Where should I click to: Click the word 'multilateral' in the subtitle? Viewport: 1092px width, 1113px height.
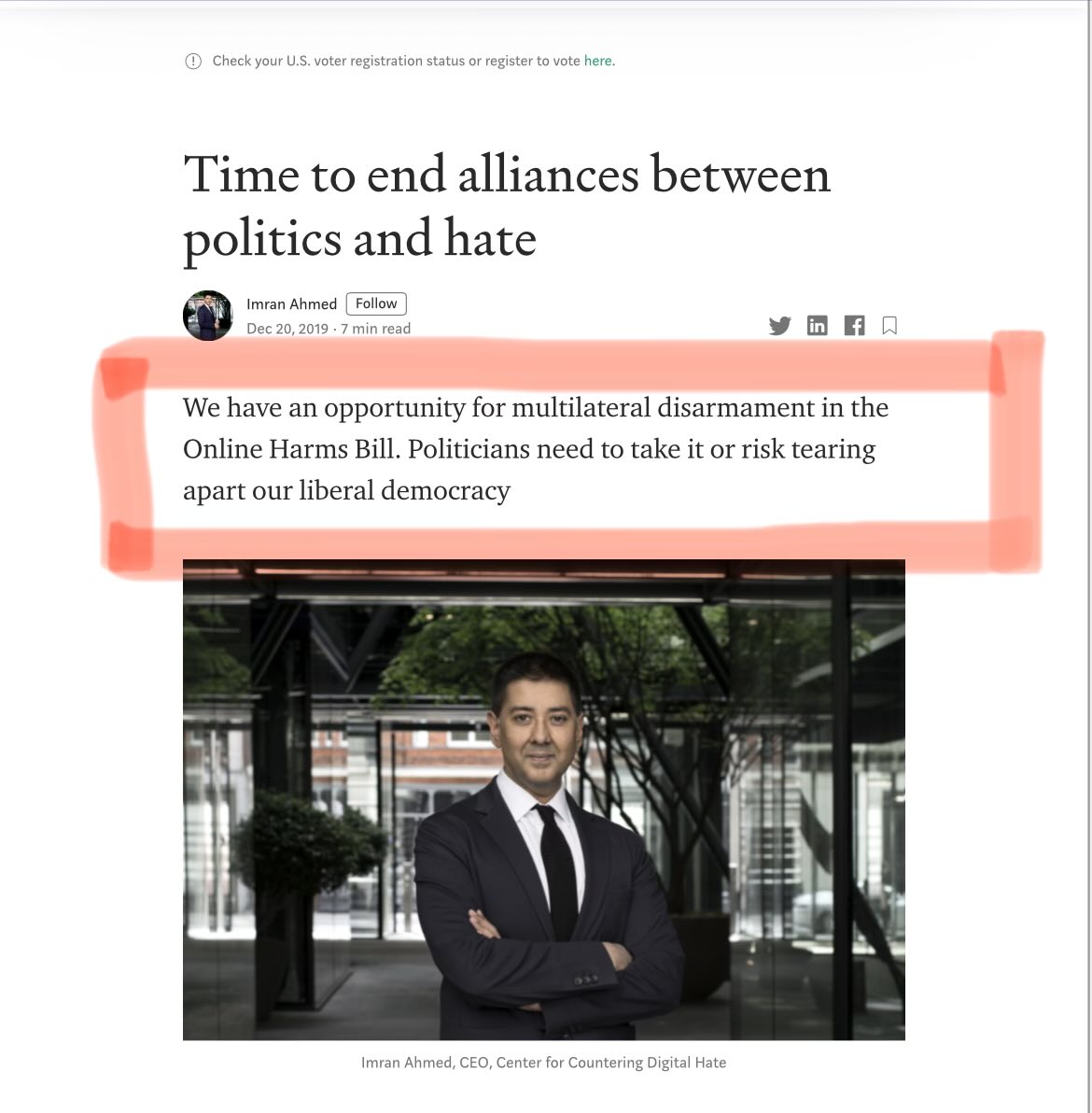581,407
